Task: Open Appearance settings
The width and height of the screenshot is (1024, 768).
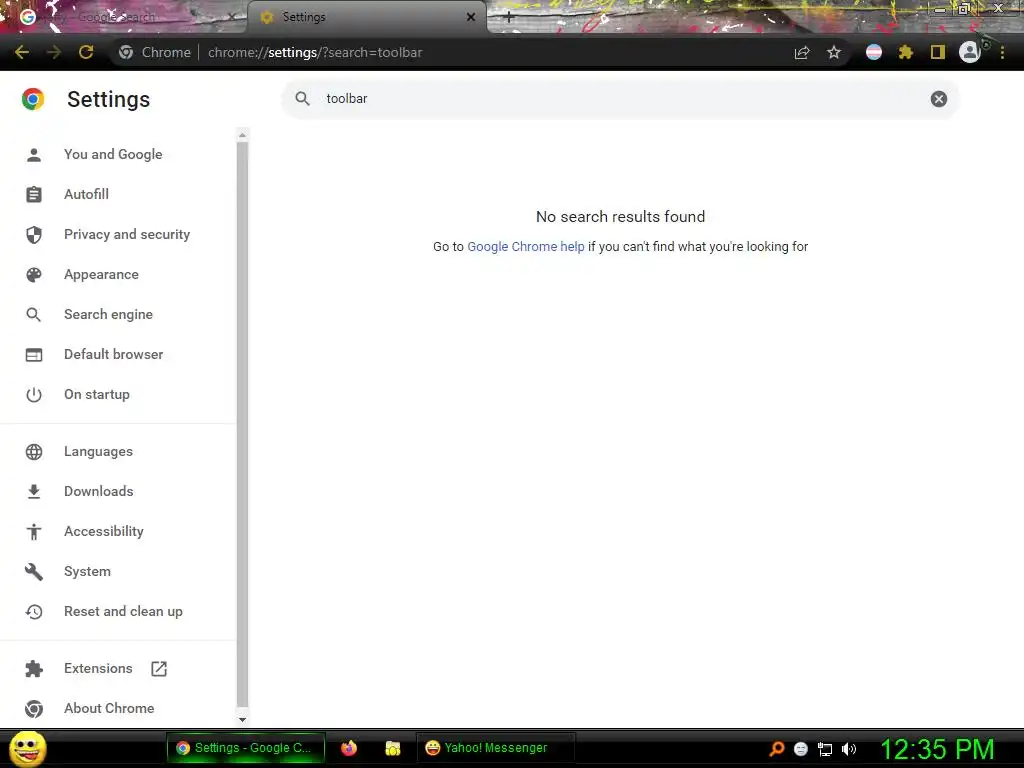Action: click(x=101, y=274)
